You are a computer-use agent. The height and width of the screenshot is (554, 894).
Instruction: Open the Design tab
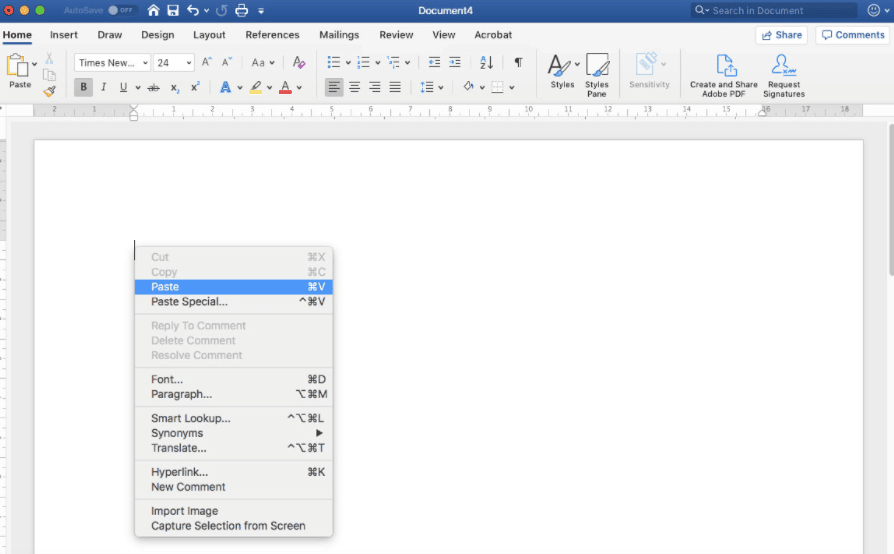[157, 35]
